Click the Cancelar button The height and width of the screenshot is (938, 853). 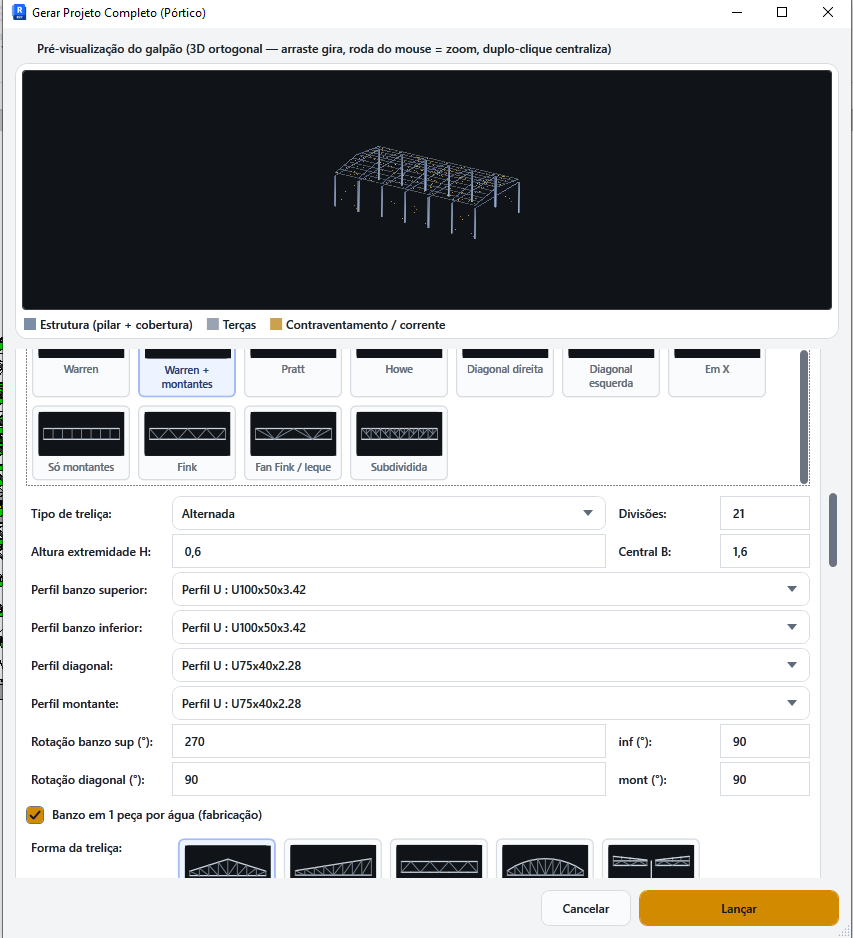tap(586, 908)
